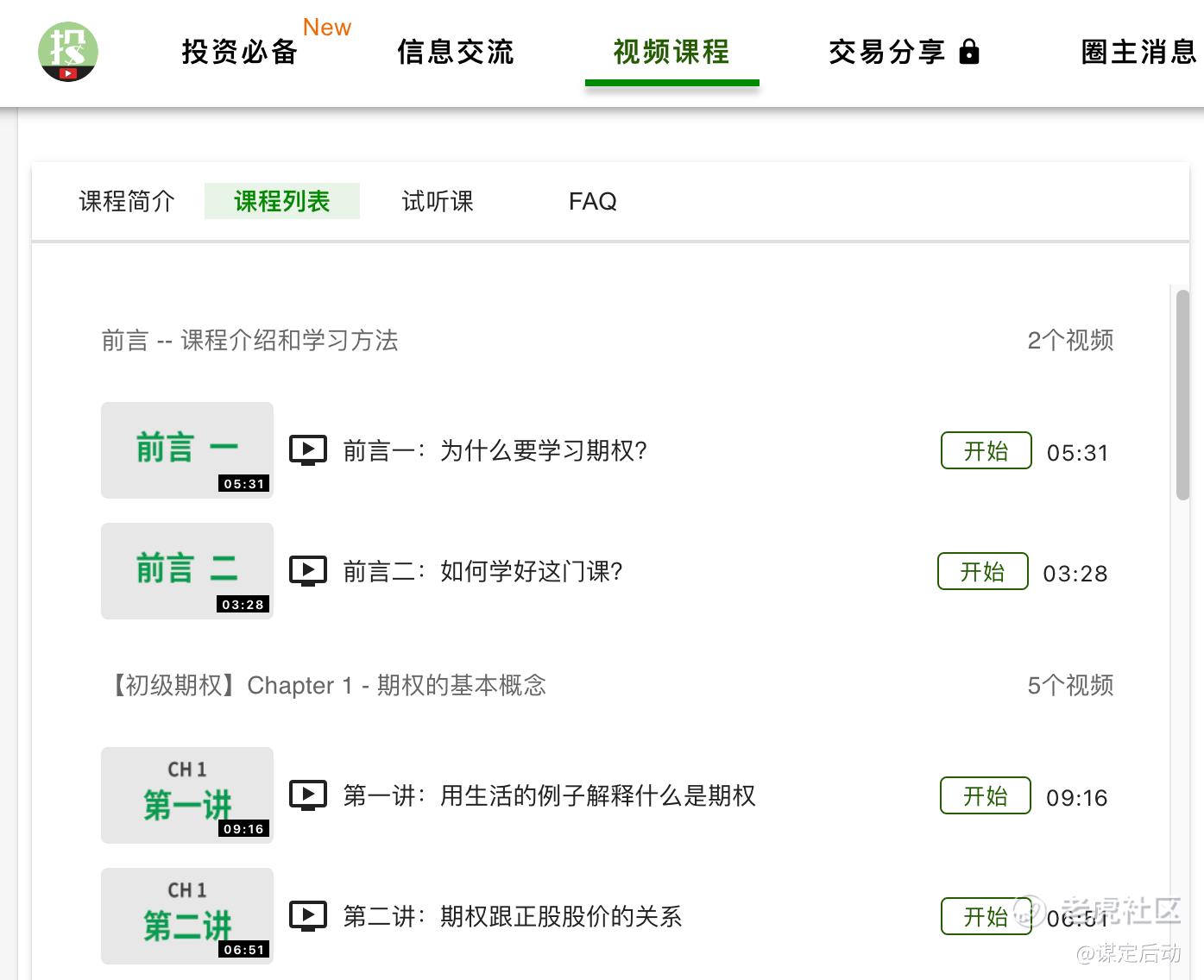Open the CH 1 第一讲 thumbnail

(x=187, y=795)
